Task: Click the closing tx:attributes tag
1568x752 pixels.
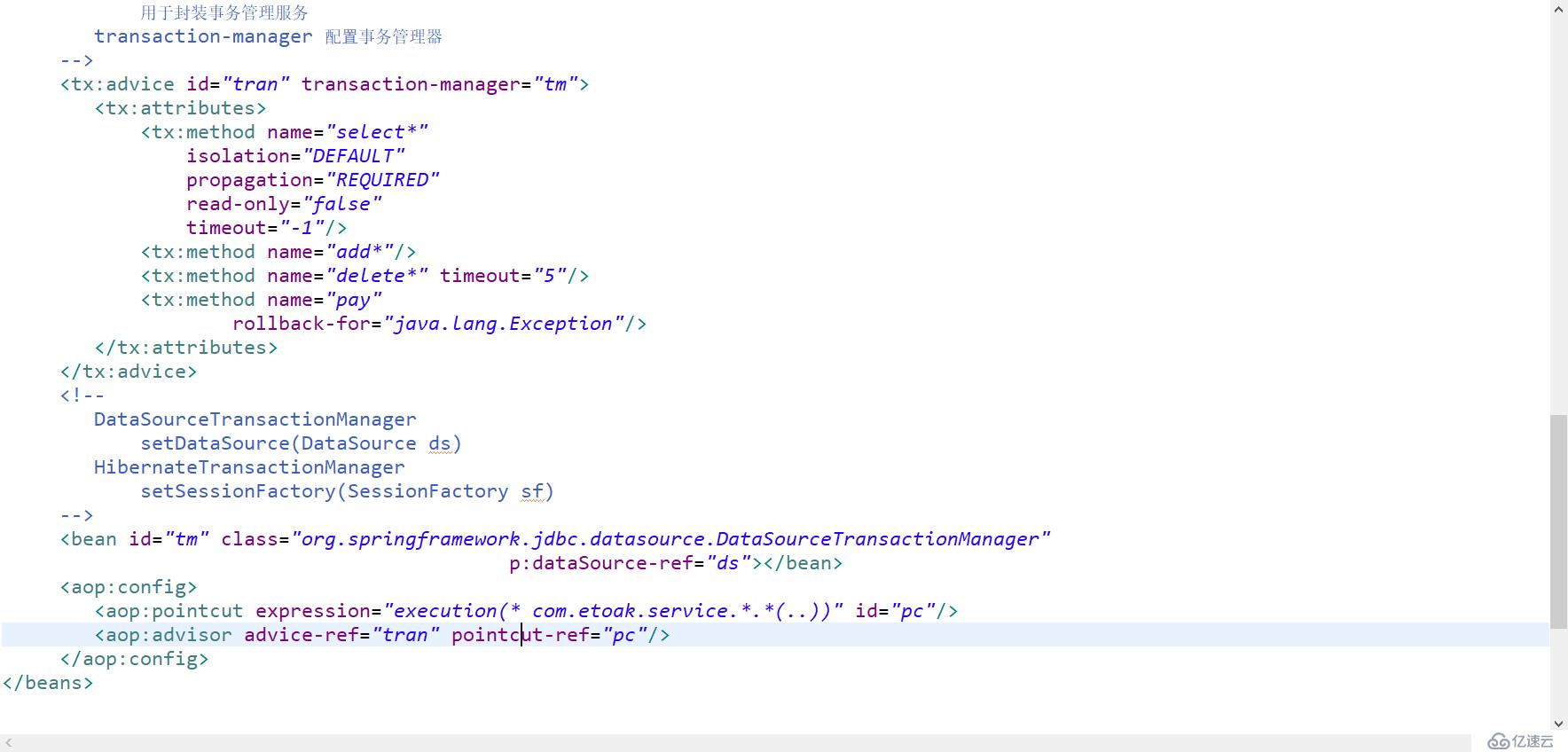Action: (x=186, y=348)
